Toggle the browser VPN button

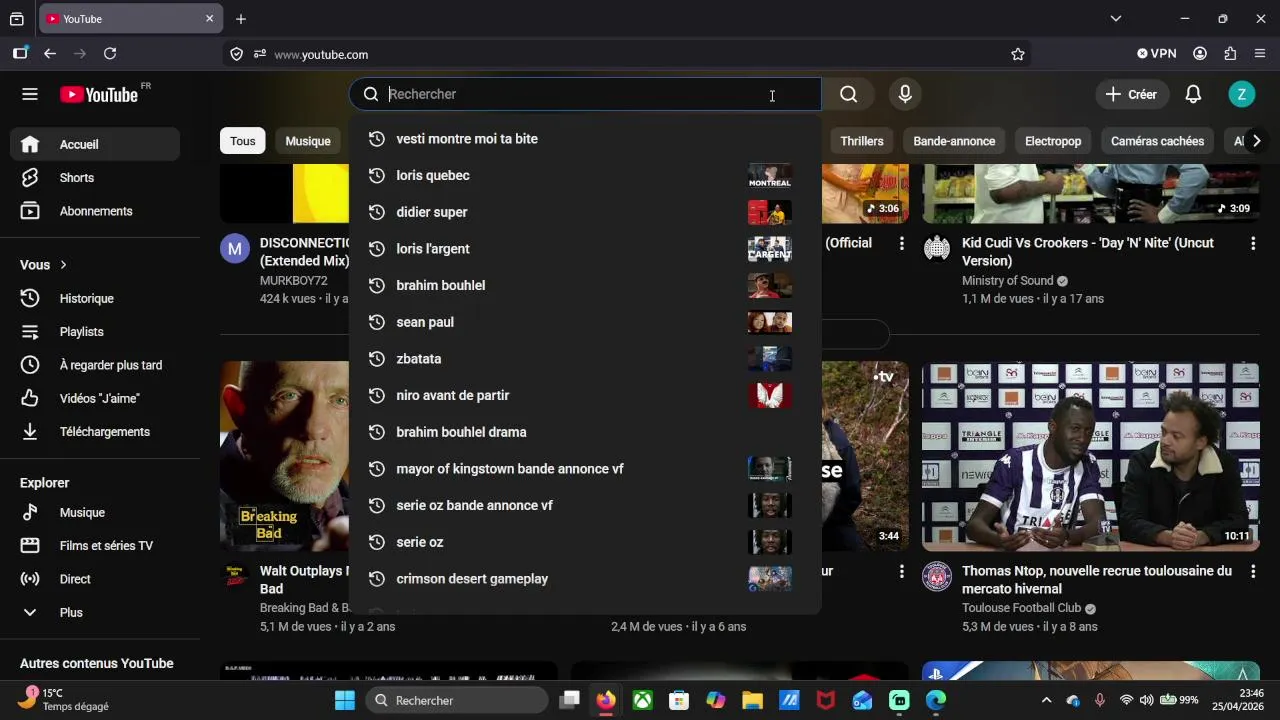coord(1157,54)
